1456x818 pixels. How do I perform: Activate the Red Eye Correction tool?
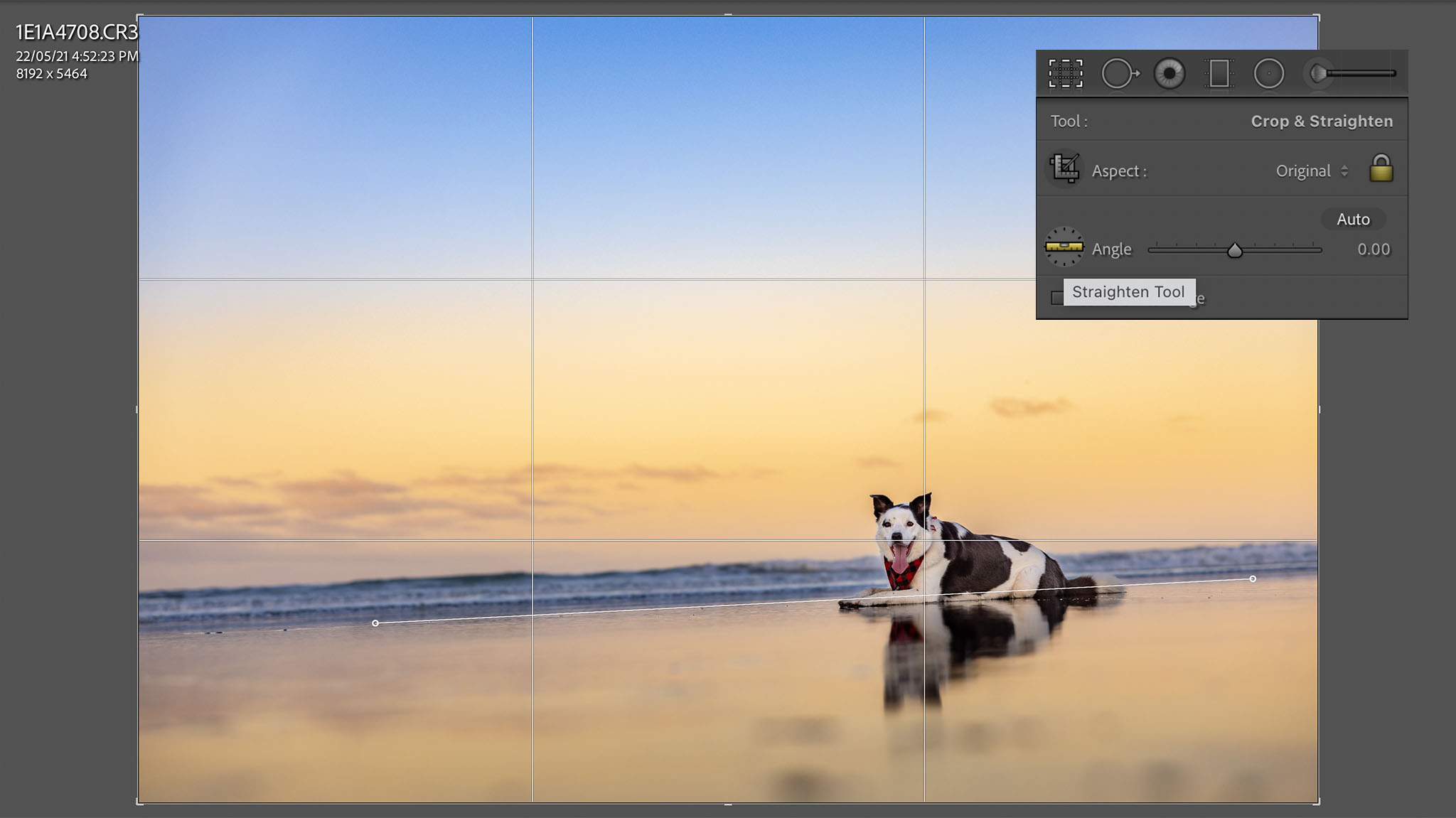[x=1169, y=73]
